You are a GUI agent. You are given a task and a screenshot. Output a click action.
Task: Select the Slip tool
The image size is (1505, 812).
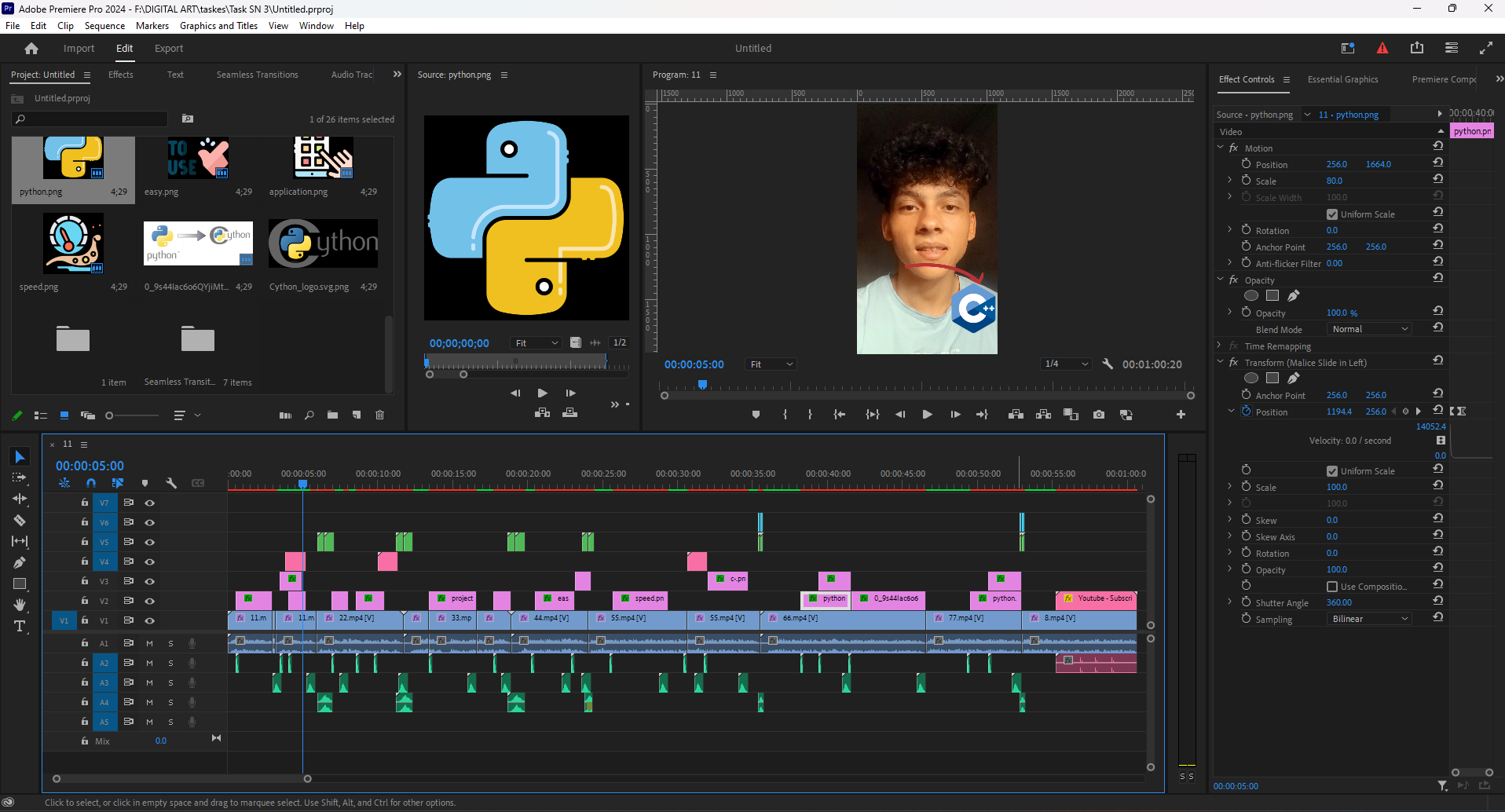pyautogui.click(x=20, y=541)
